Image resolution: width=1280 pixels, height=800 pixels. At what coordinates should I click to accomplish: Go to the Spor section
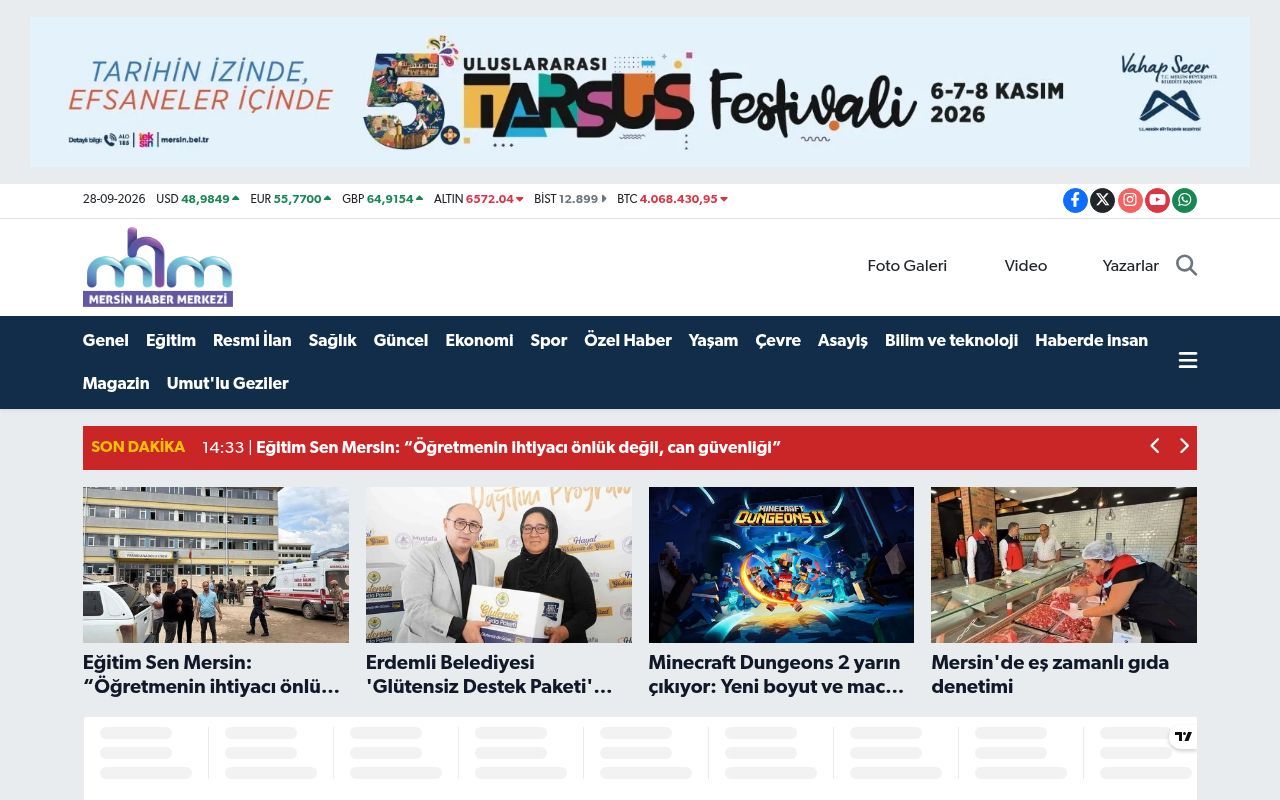point(549,341)
